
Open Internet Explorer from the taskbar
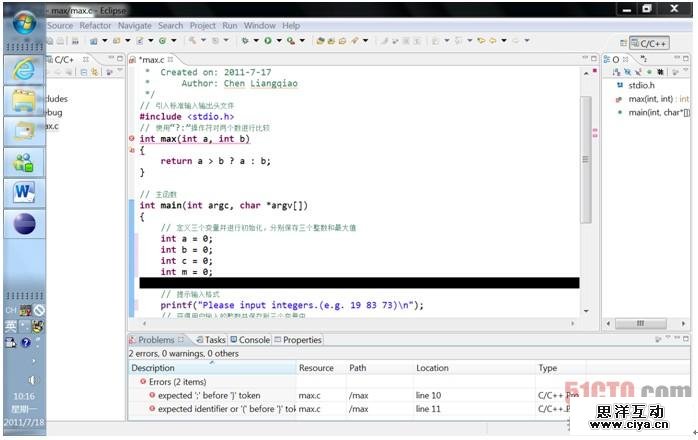(22, 69)
